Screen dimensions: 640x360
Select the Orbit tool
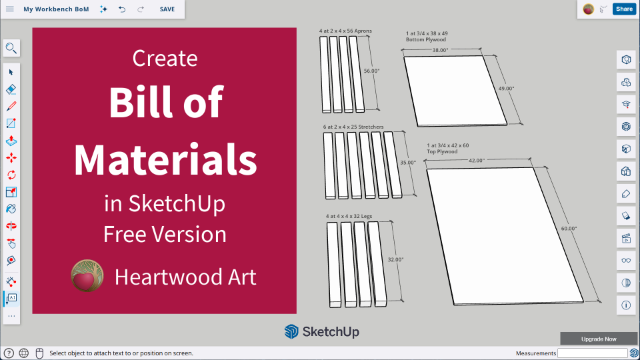point(11,226)
